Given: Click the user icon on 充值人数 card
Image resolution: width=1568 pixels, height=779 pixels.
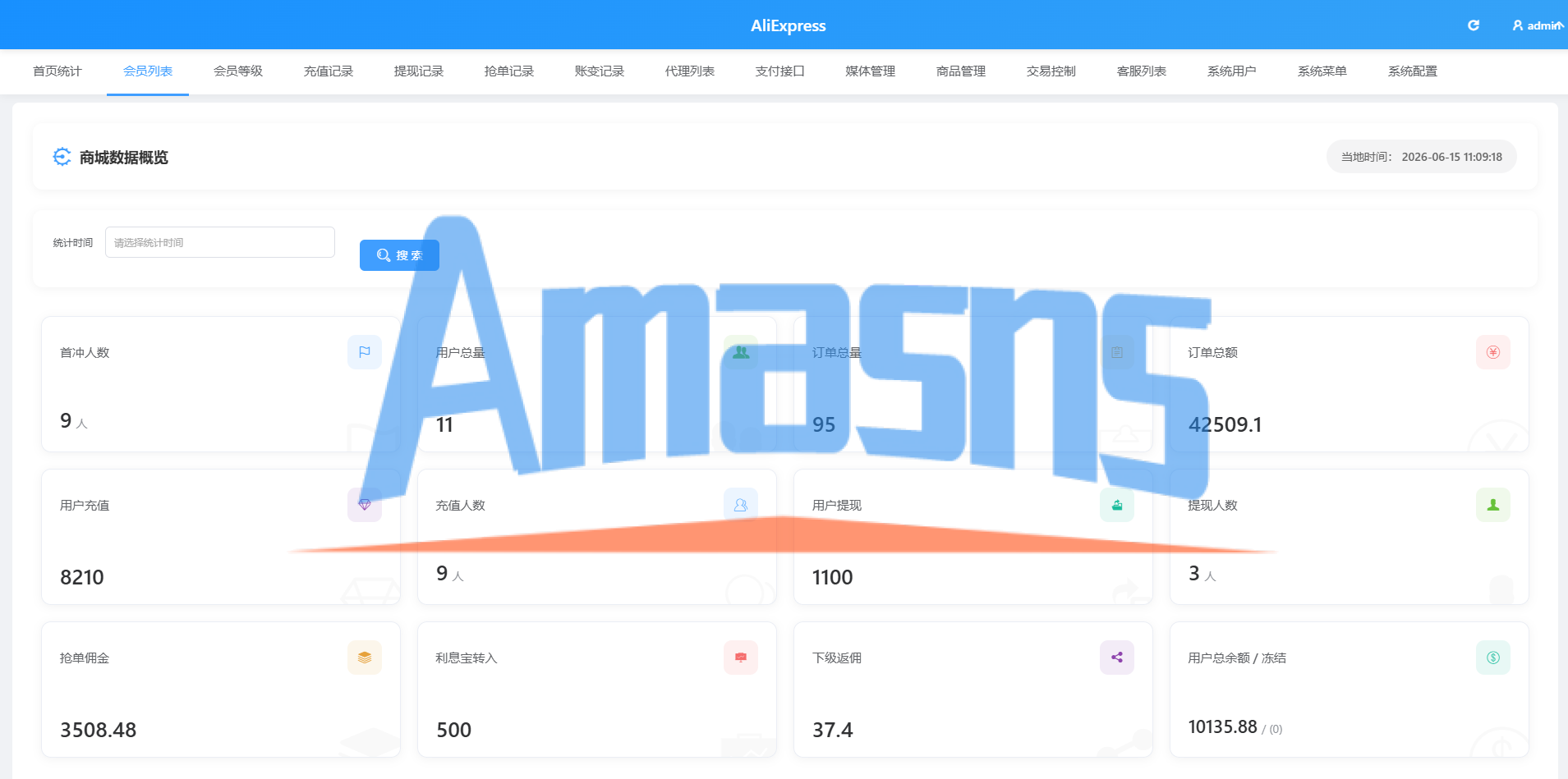Looking at the screenshot, I should tap(741, 505).
